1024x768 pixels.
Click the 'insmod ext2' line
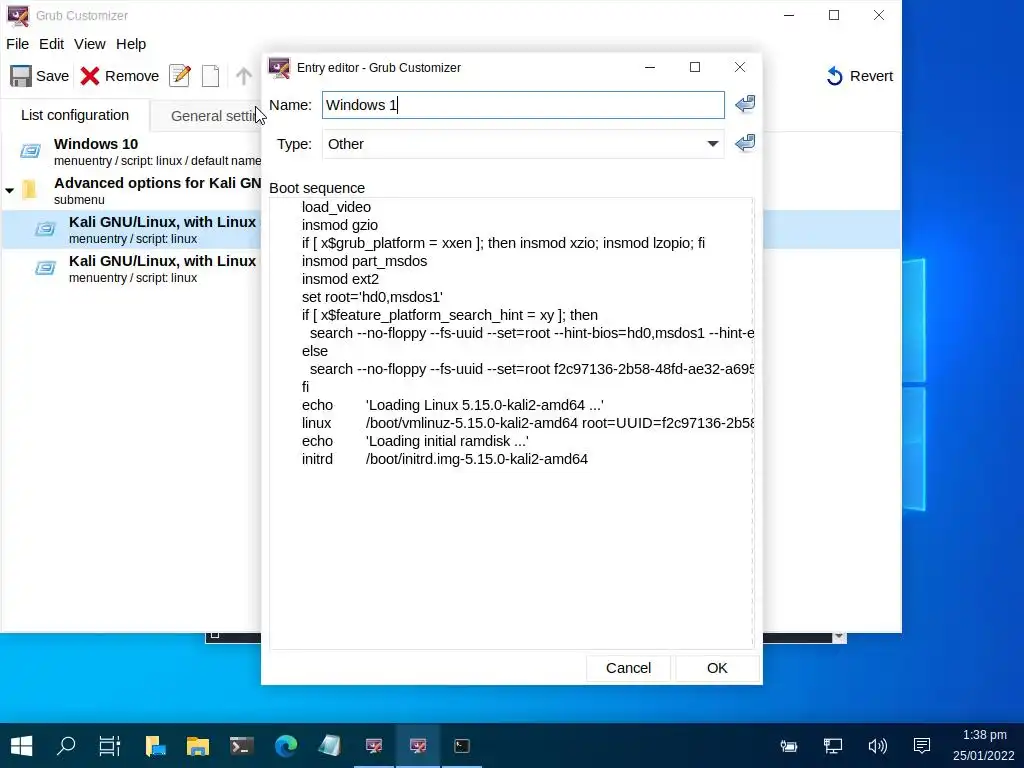[340, 280]
